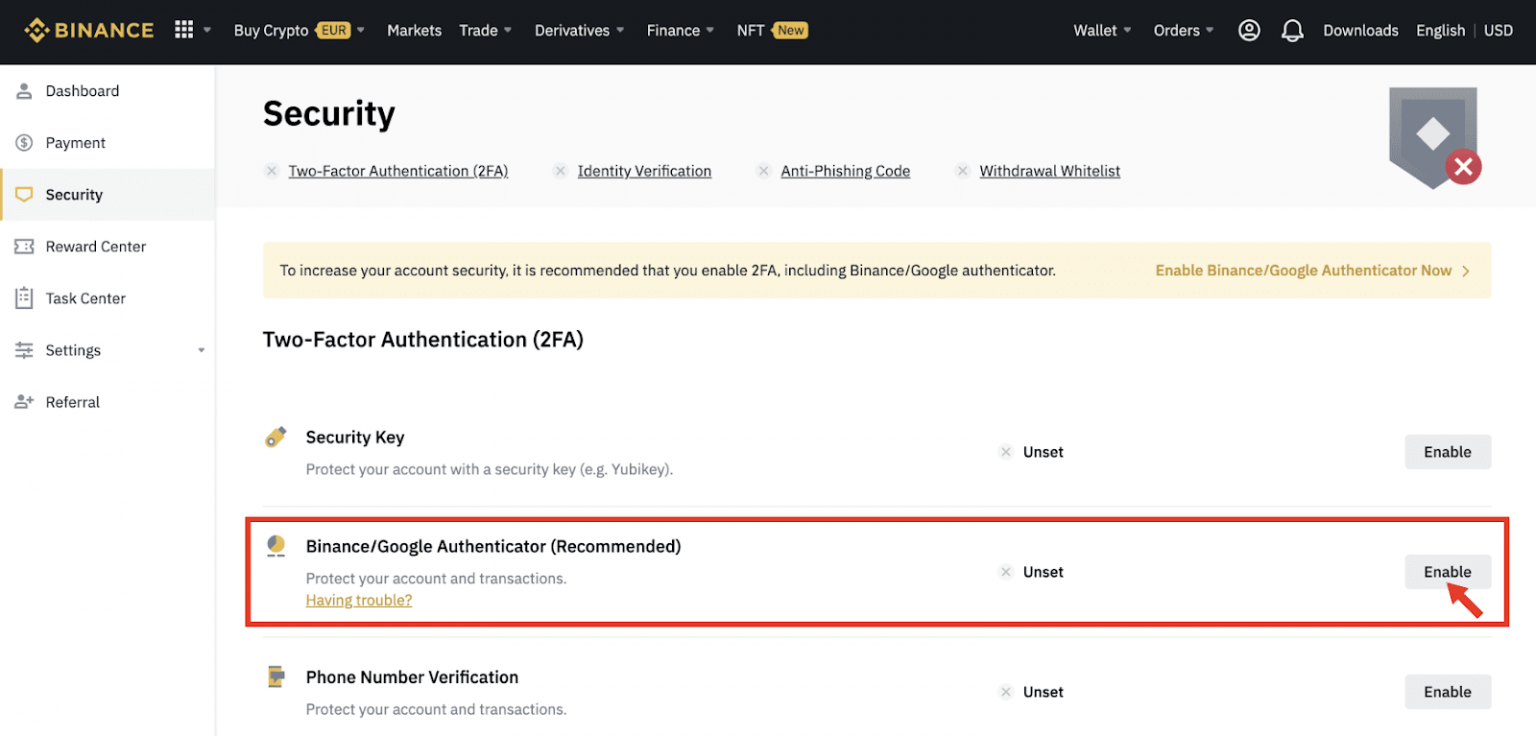Dismiss the Anti-Phishing Code tag

(x=763, y=171)
